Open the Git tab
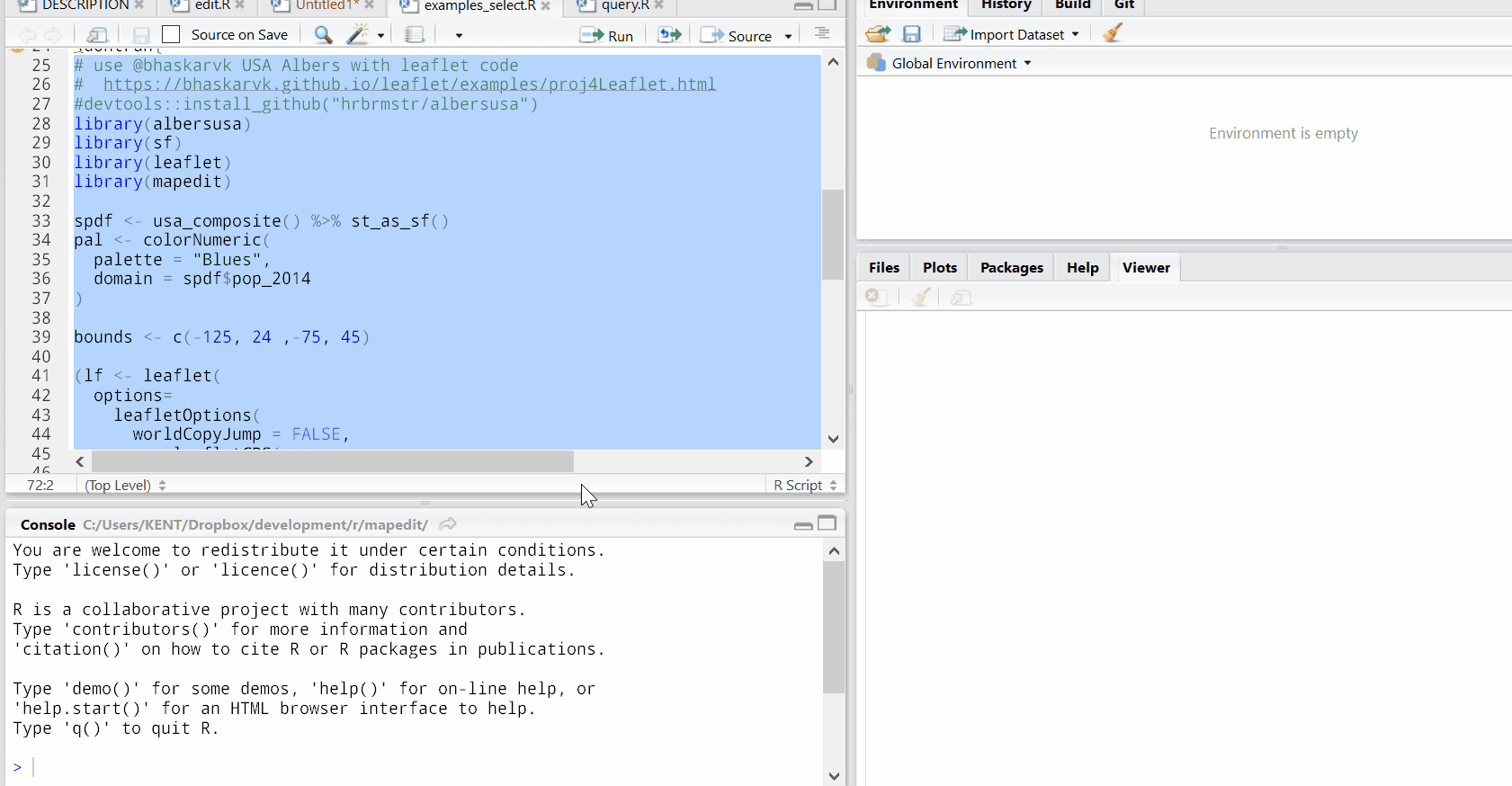Image resolution: width=1512 pixels, height=786 pixels. (x=1124, y=4)
